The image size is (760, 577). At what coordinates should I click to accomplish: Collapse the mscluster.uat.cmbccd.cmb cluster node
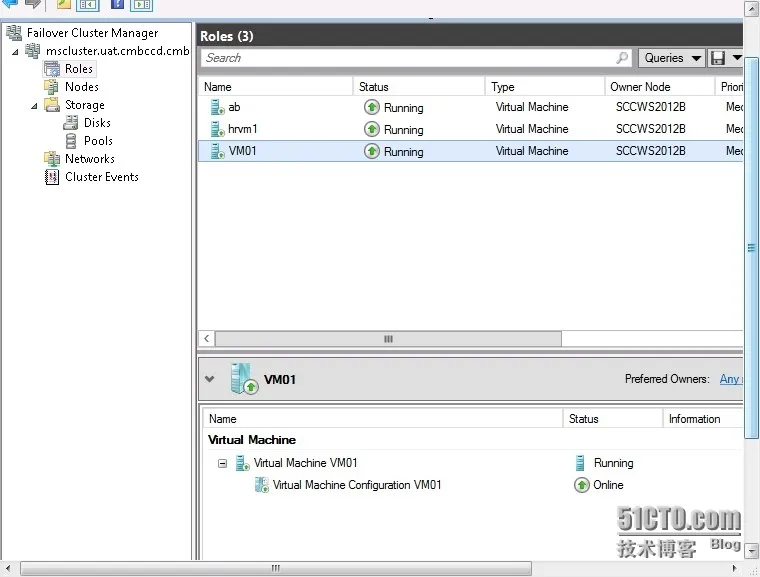pyautogui.click(x=15, y=51)
